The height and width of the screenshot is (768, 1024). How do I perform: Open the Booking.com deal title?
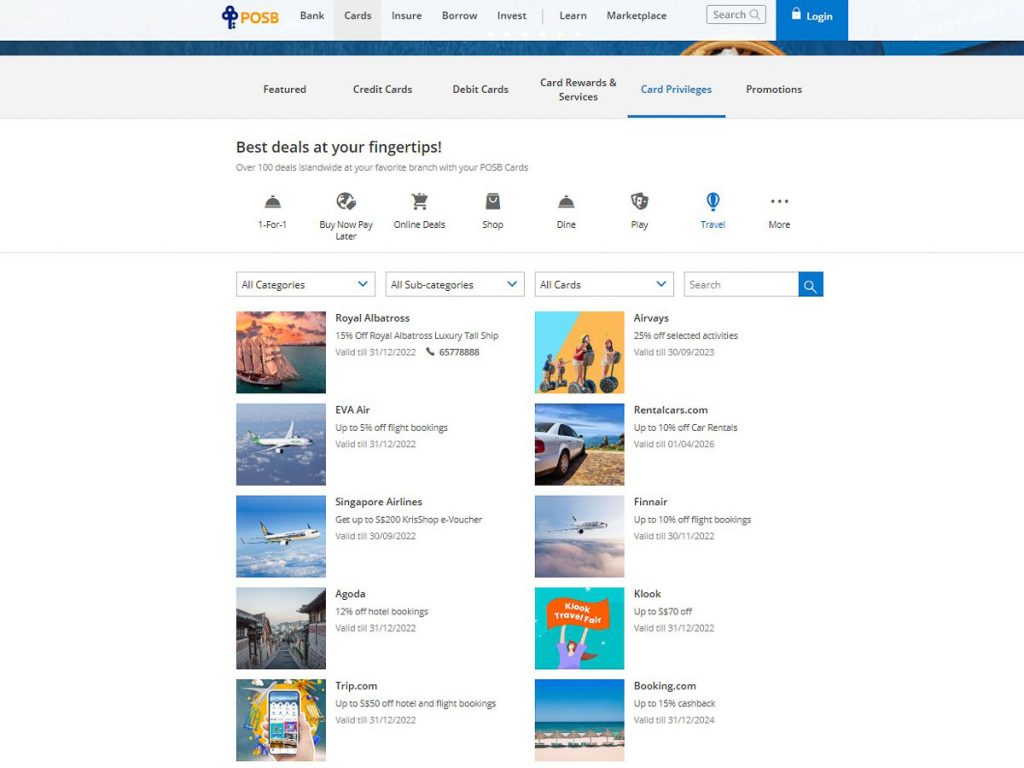pyautogui.click(x=665, y=686)
